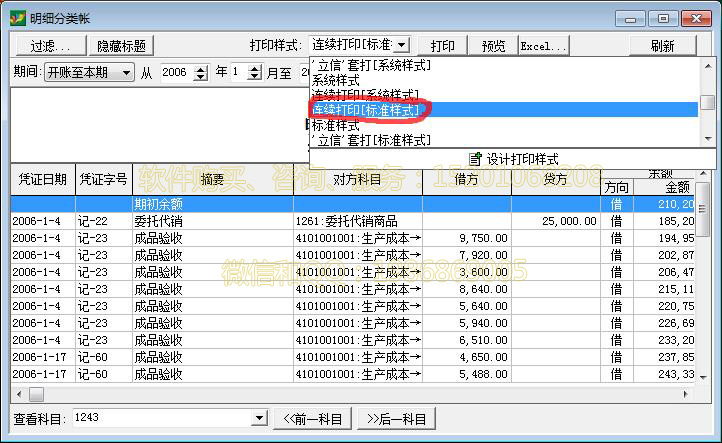Select '立信'套打[系统样式] at top of list
722x443 pixels.
pyautogui.click(x=372, y=65)
